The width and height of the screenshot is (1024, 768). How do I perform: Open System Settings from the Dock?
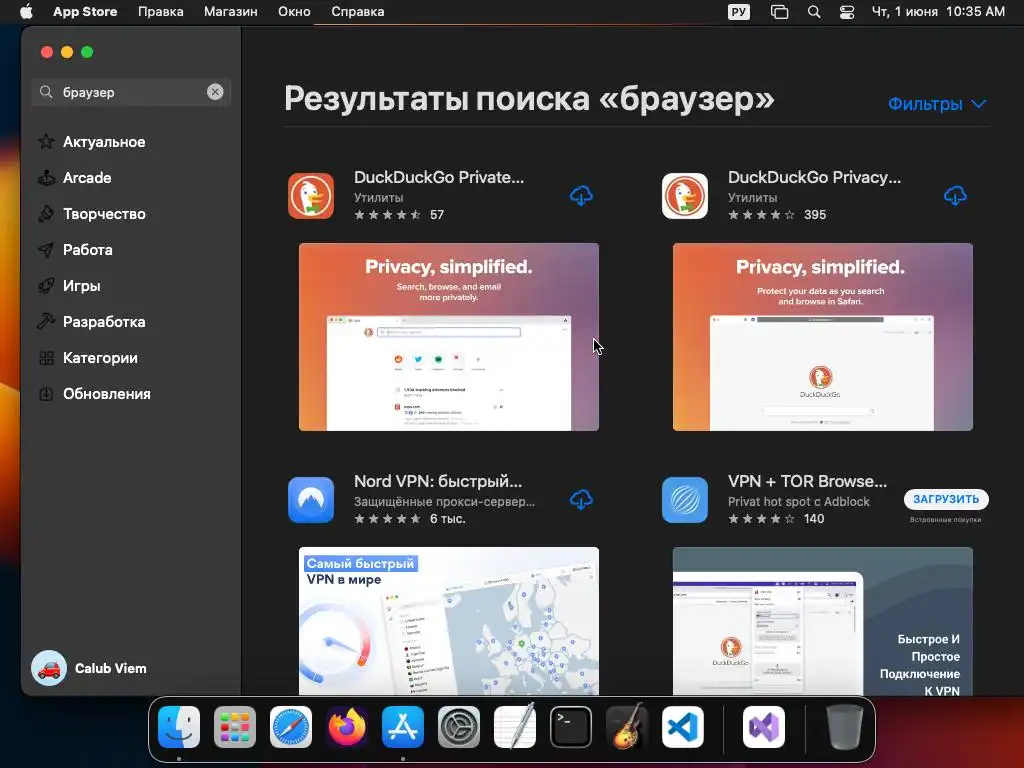[458, 727]
